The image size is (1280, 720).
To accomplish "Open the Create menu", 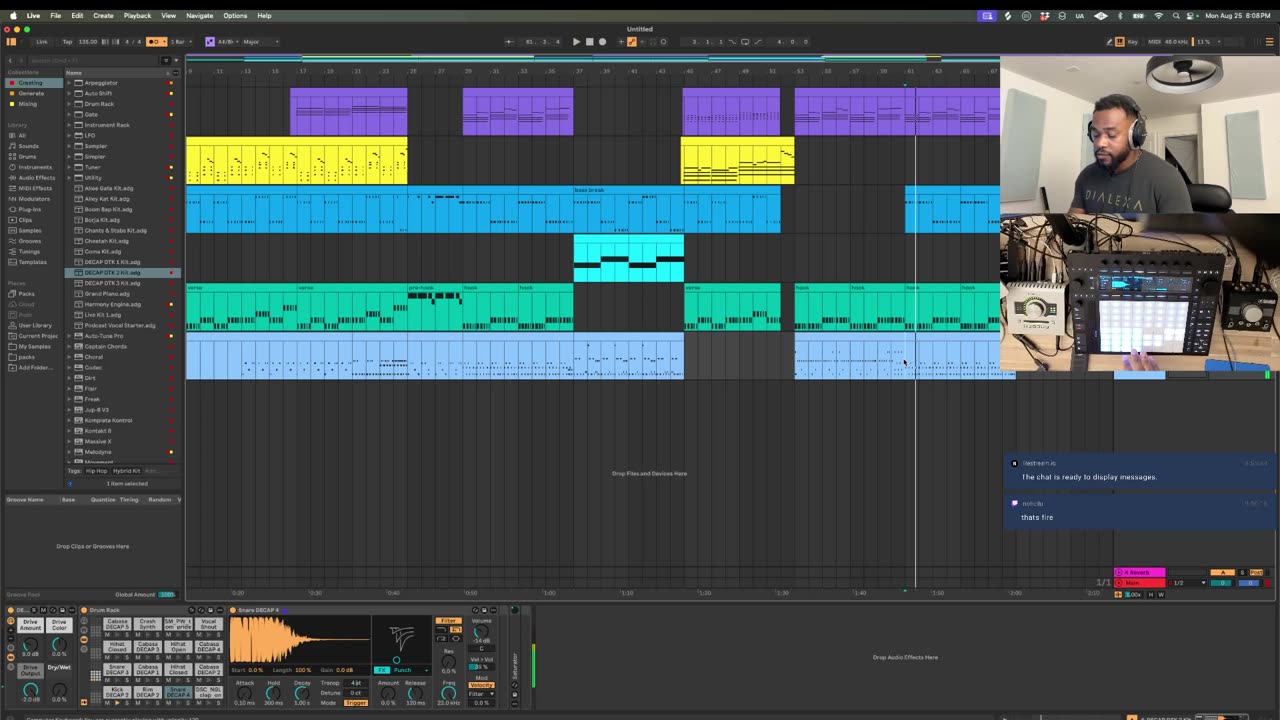I will 103,16.
